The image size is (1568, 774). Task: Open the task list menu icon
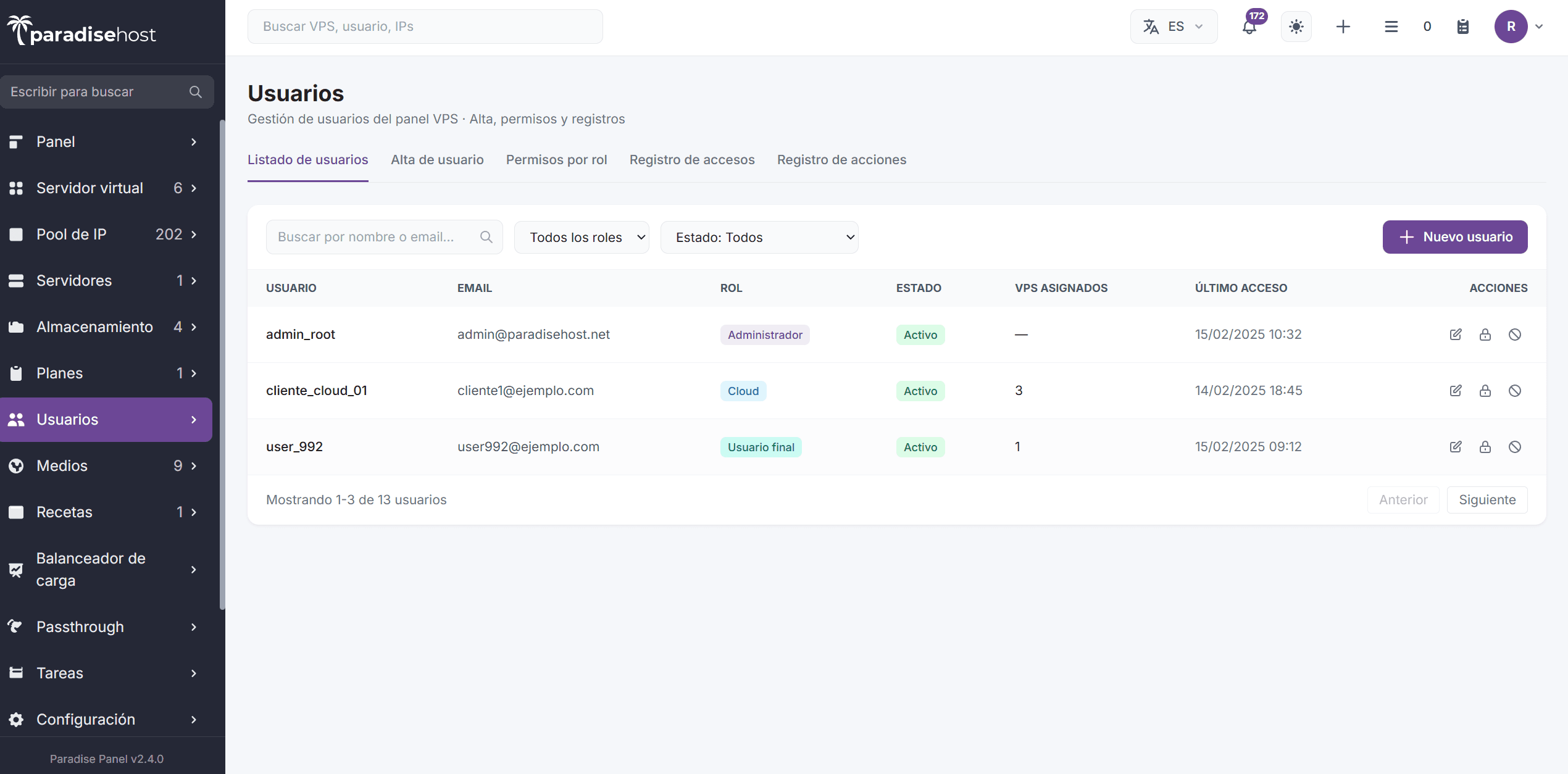click(1391, 27)
